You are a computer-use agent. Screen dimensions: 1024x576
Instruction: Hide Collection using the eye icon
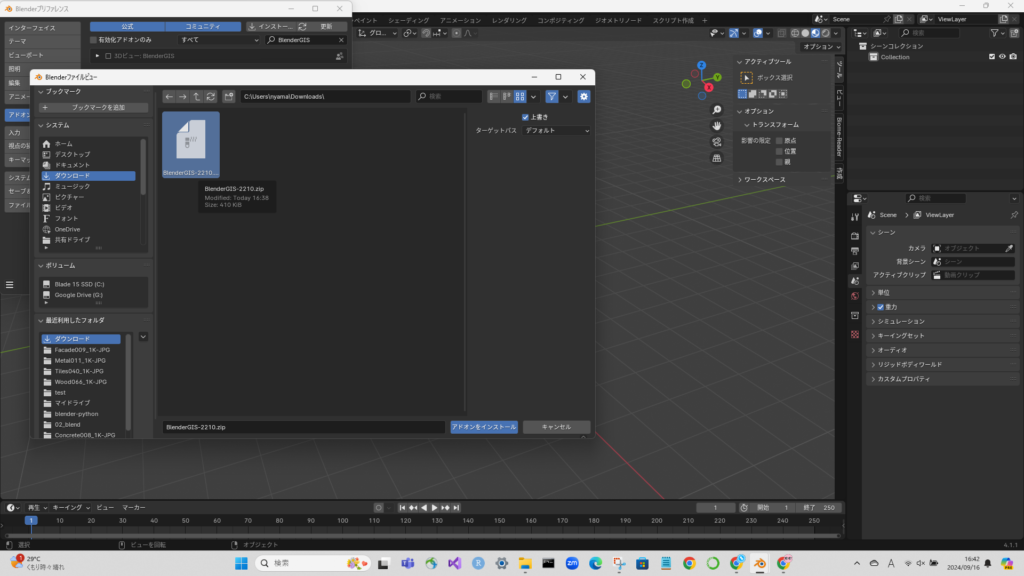click(x=1002, y=57)
